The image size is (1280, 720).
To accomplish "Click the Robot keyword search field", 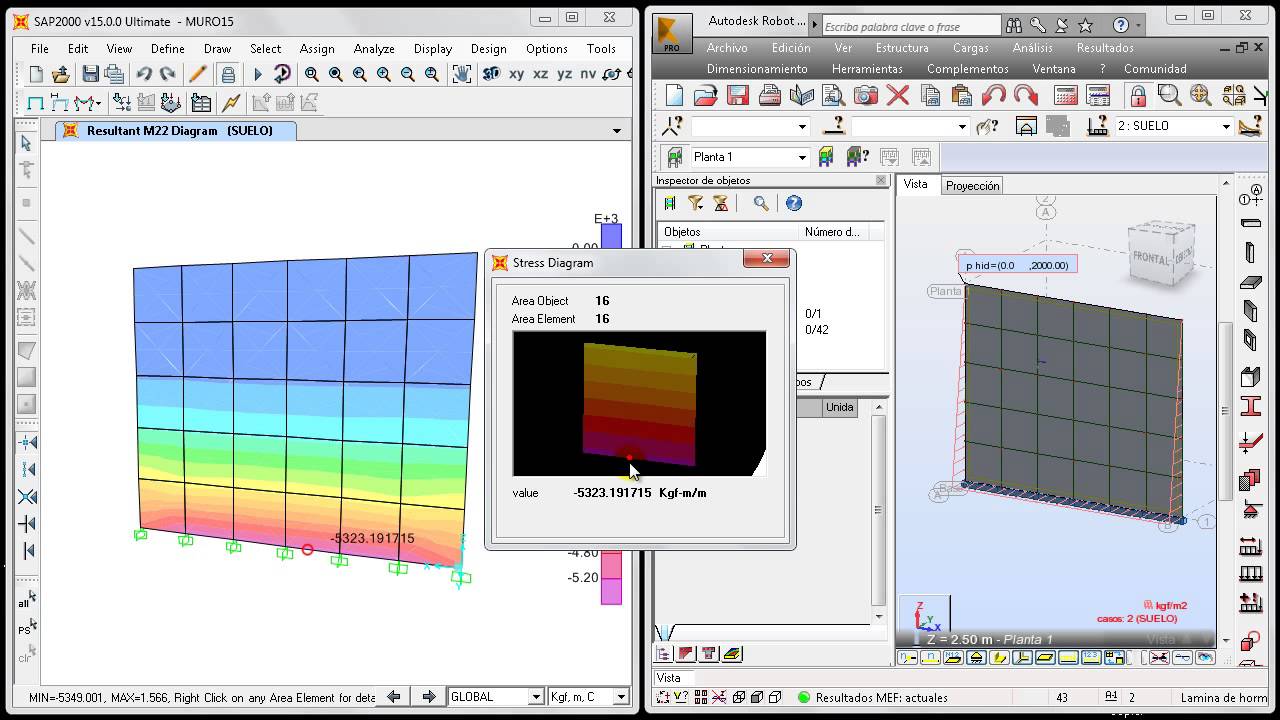I will tap(910, 26).
